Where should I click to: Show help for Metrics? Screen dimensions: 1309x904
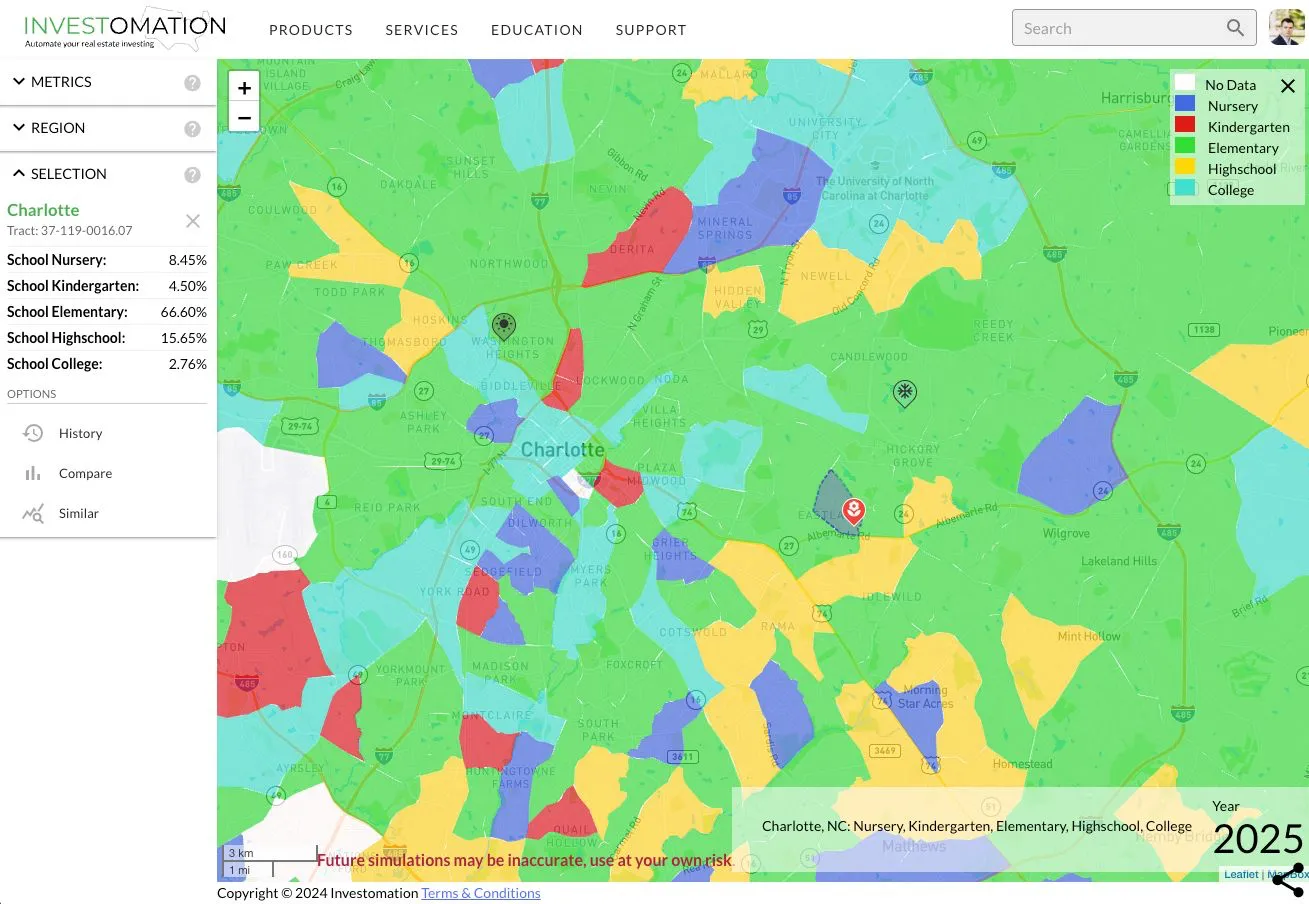click(x=193, y=83)
